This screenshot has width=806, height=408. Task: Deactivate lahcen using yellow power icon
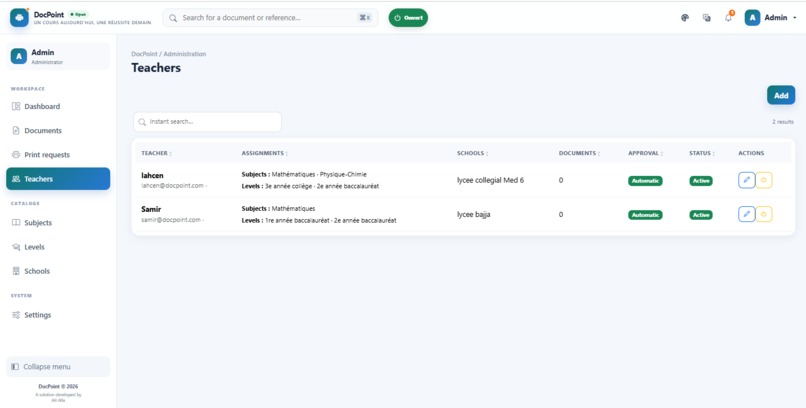(764, 180)
